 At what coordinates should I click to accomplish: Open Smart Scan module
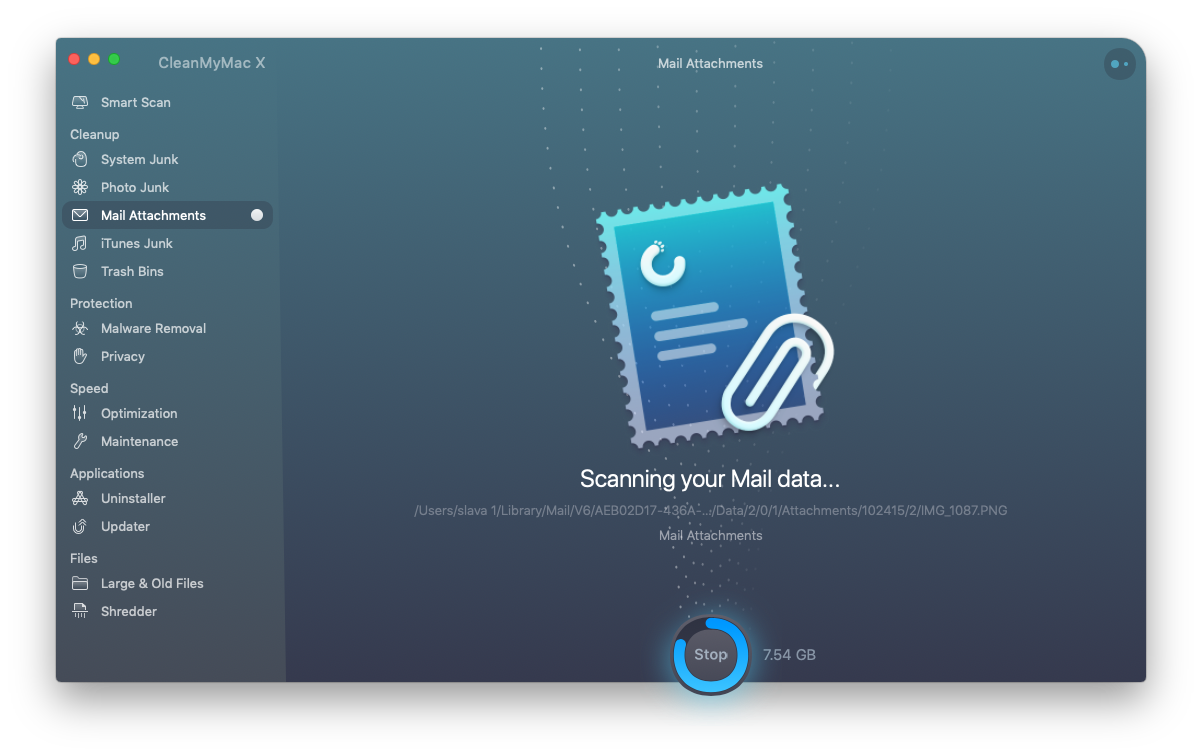pos(167,102)
